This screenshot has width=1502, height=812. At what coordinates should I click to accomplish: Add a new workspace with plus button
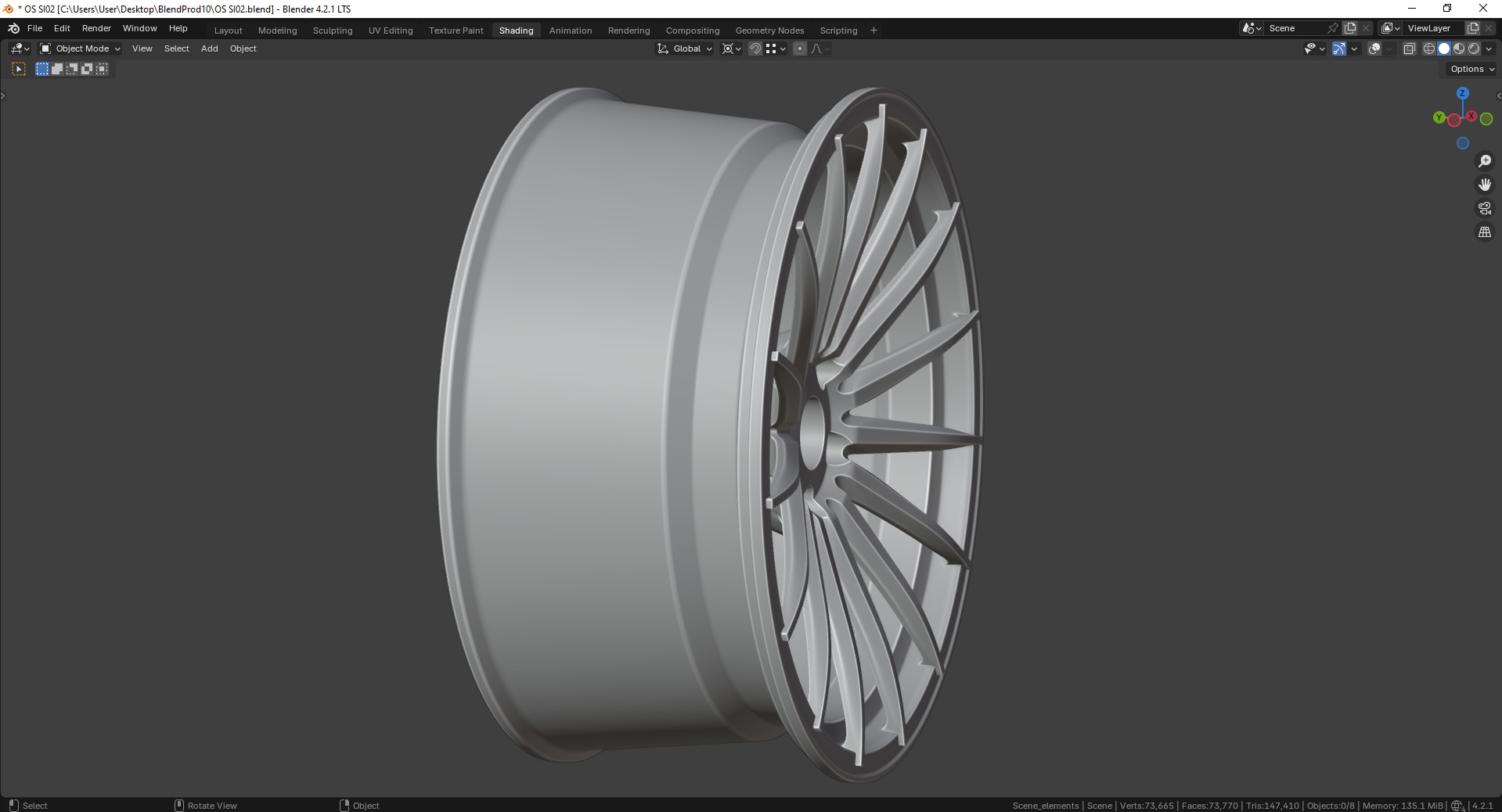tap(874, 31)
